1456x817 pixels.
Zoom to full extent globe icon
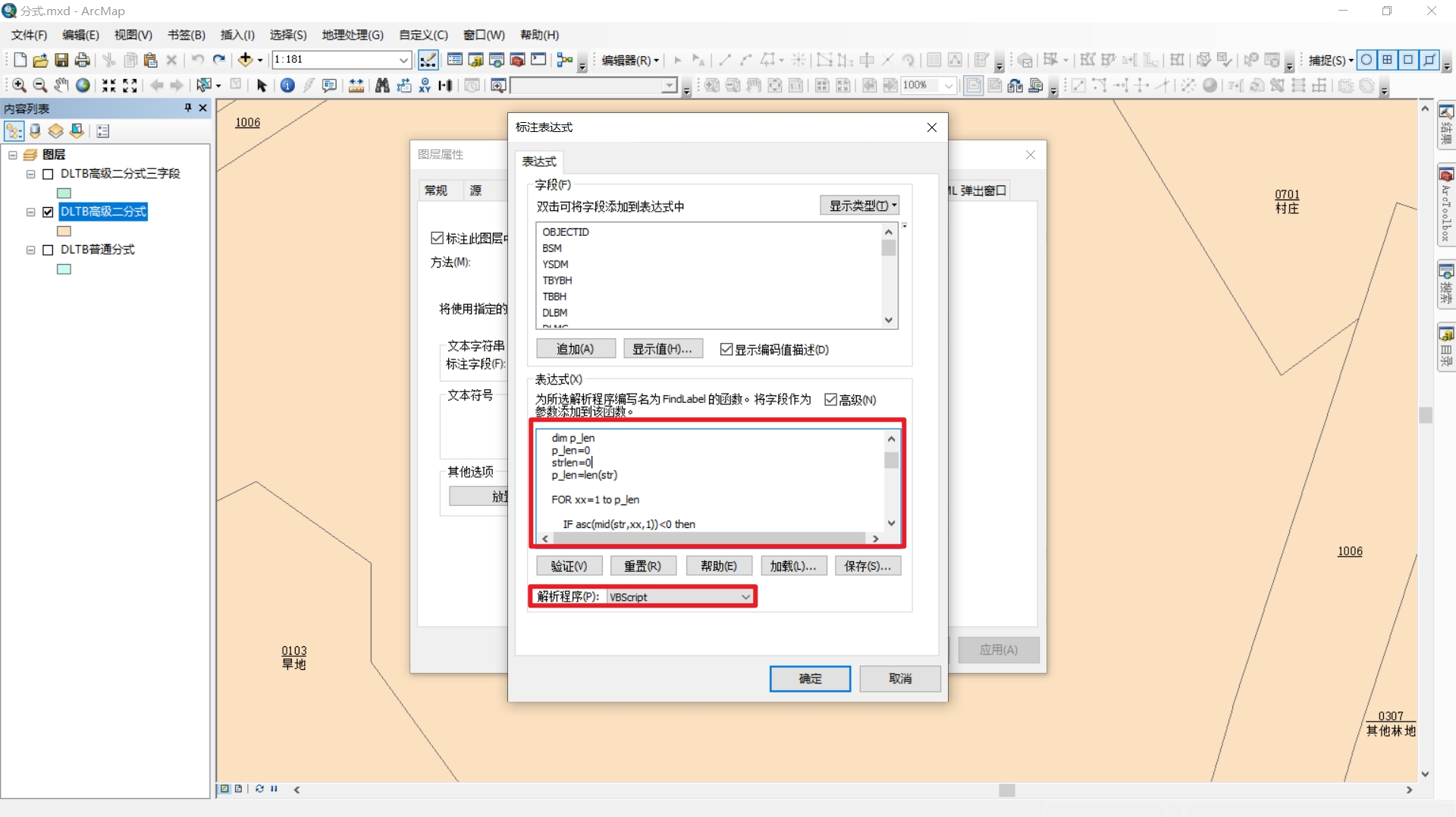[83, 86]
